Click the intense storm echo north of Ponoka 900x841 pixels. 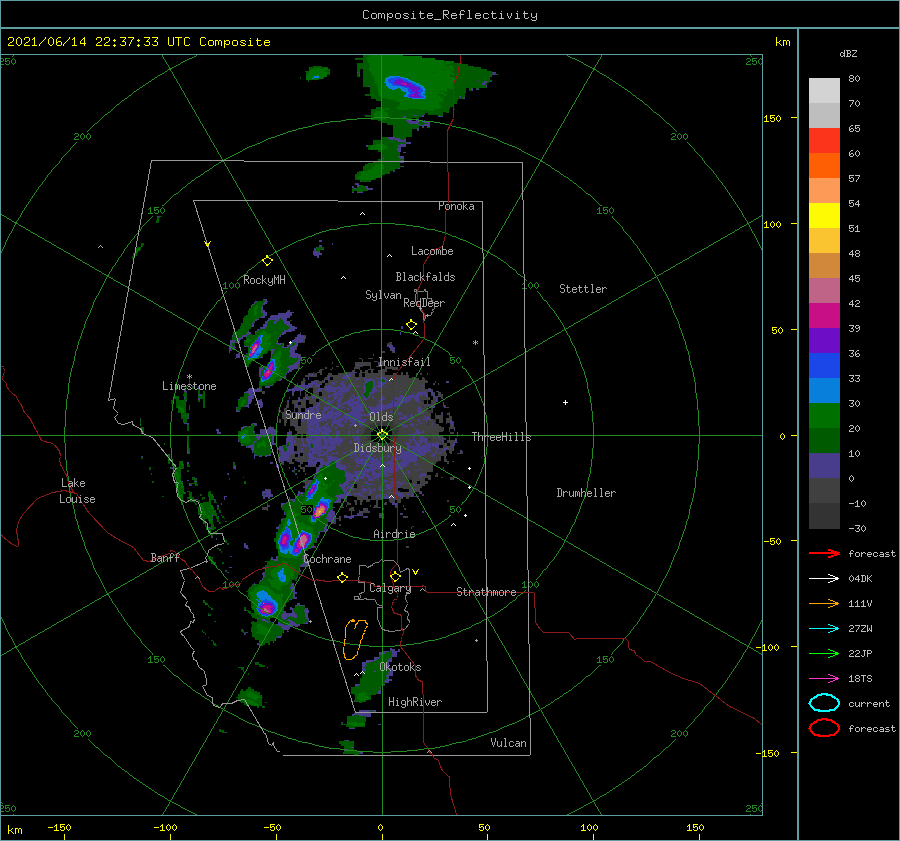(405, 87)
